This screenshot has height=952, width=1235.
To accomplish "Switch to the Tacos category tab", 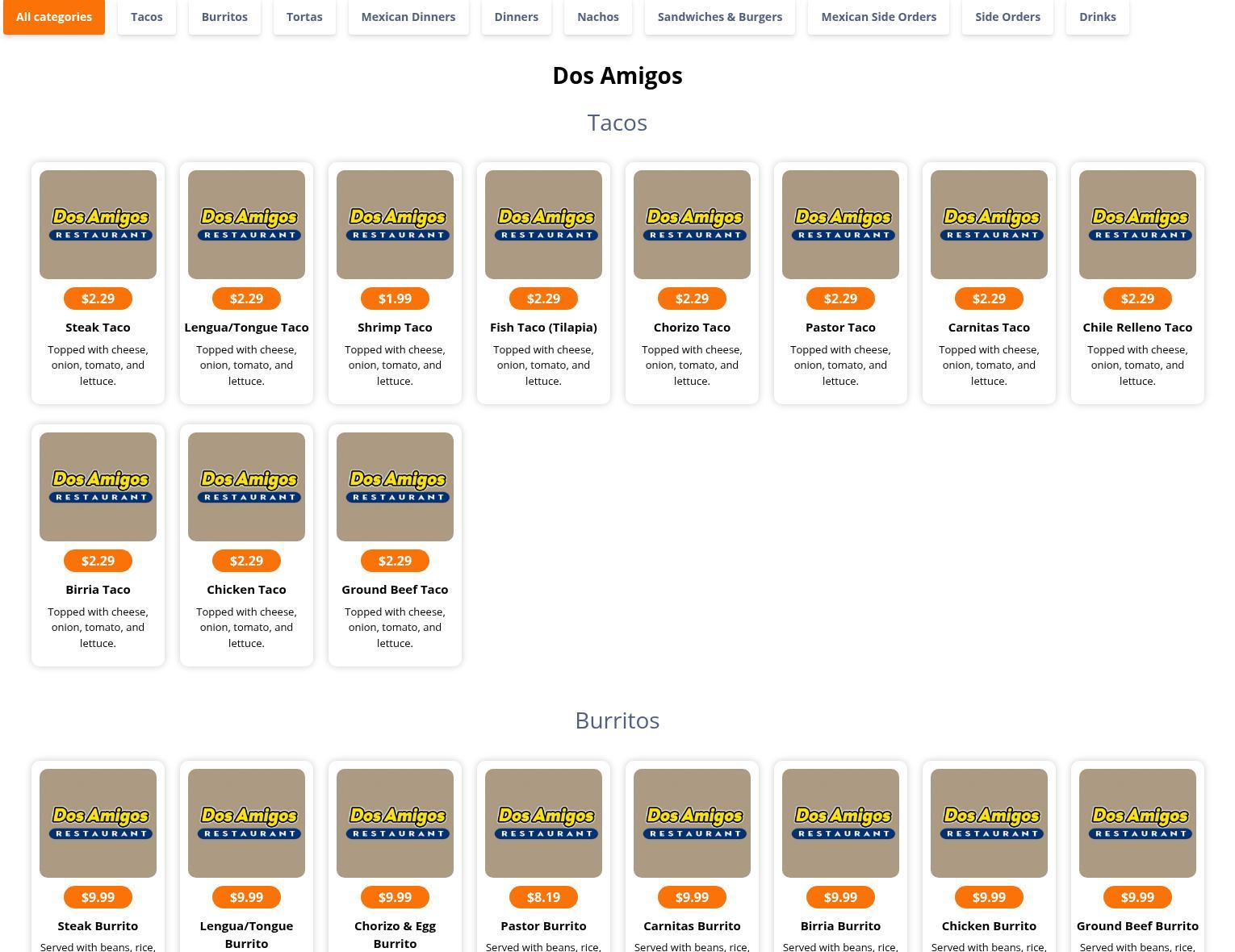I will (147, 17).
